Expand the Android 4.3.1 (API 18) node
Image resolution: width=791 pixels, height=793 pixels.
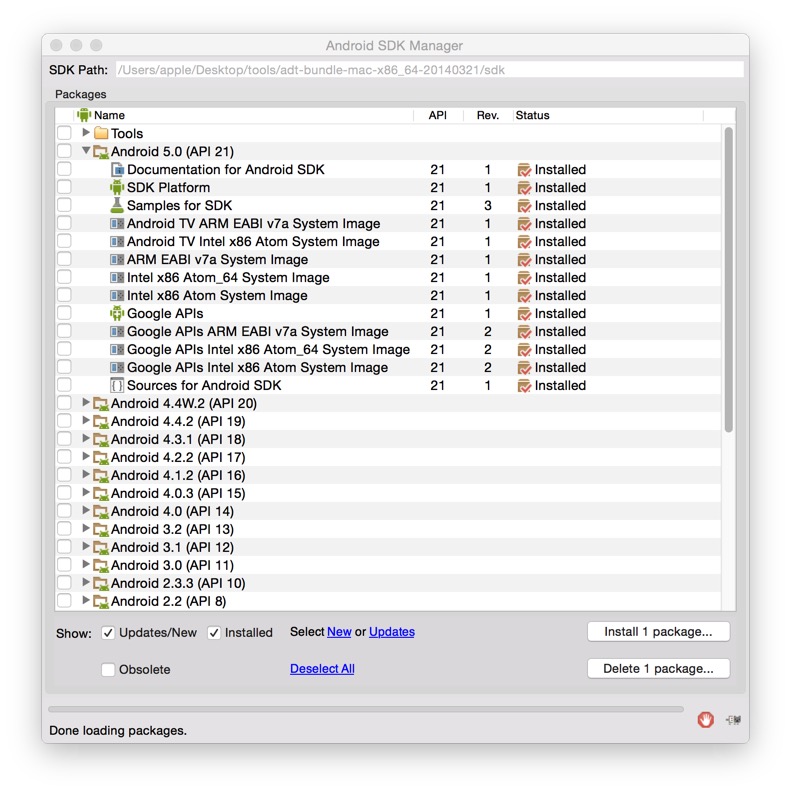[86, 438]
